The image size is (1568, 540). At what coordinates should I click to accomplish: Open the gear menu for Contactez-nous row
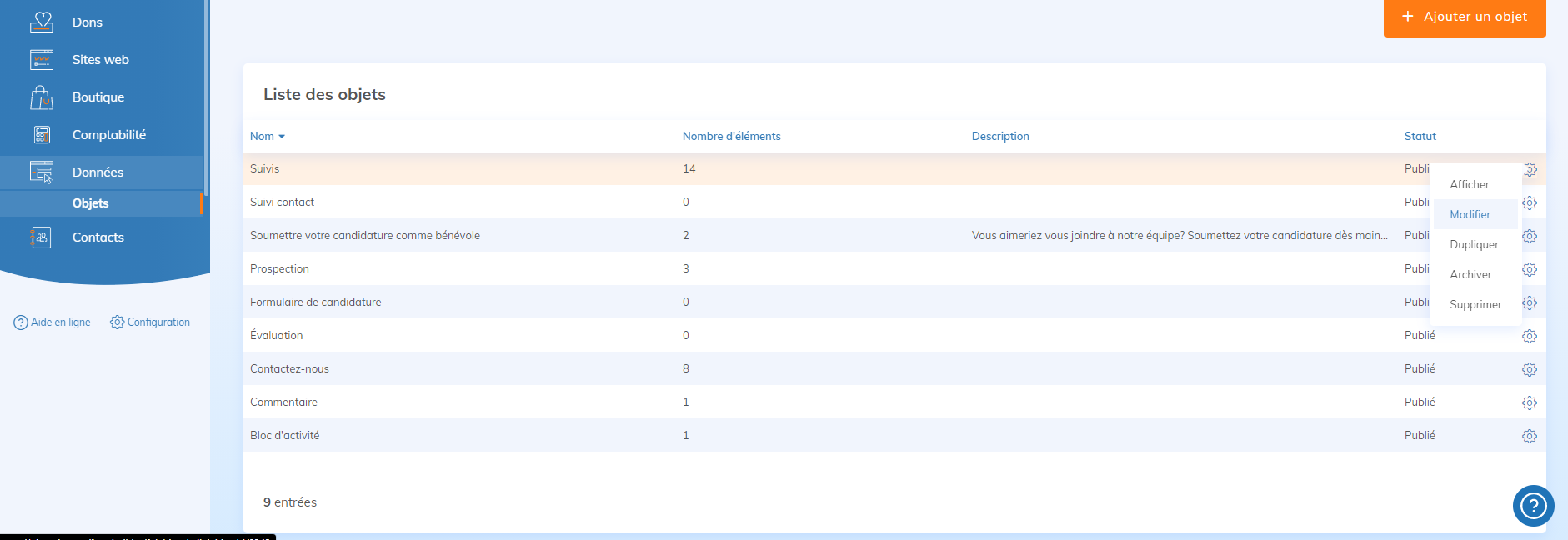pos(1529,369)
